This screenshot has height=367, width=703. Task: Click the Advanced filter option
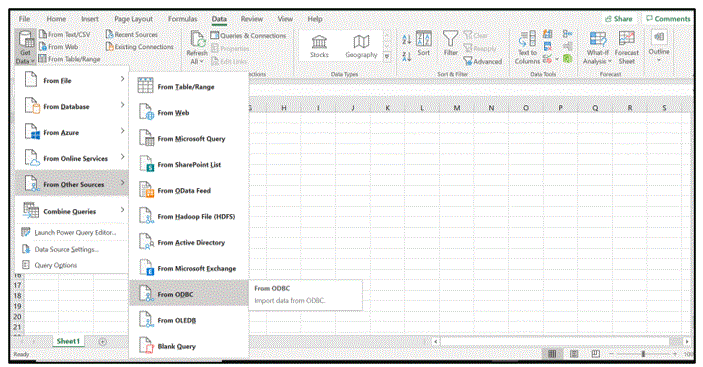pyautogui.click(x=482, y=61)
